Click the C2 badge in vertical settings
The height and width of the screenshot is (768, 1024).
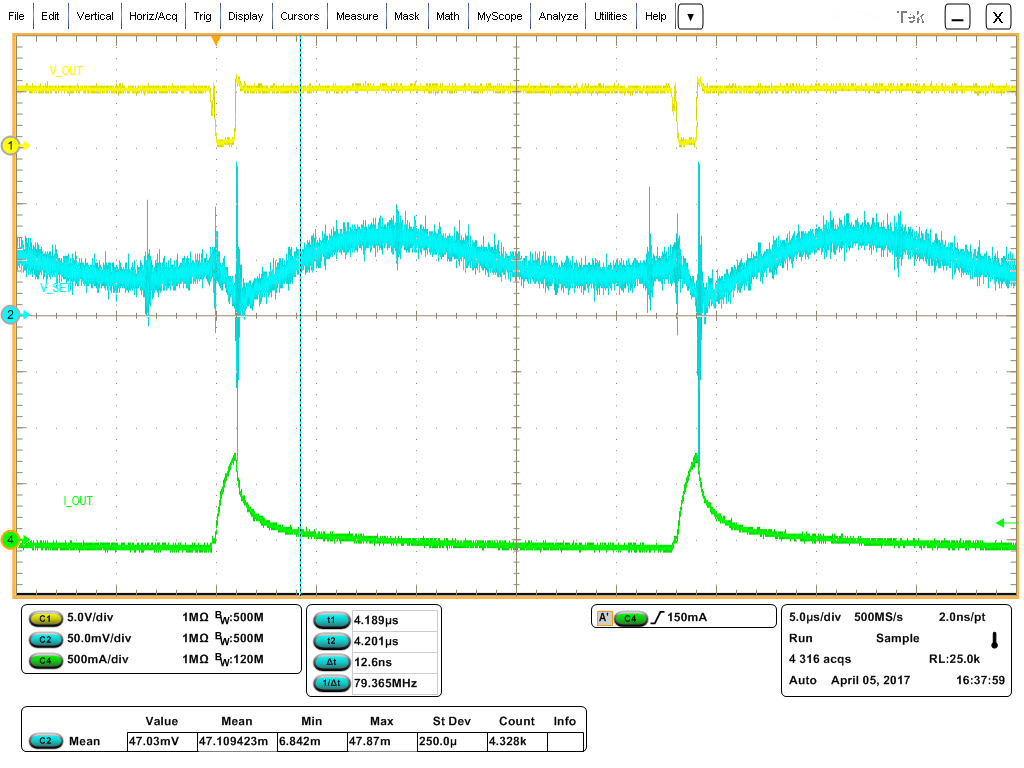[x=45, y=639]
